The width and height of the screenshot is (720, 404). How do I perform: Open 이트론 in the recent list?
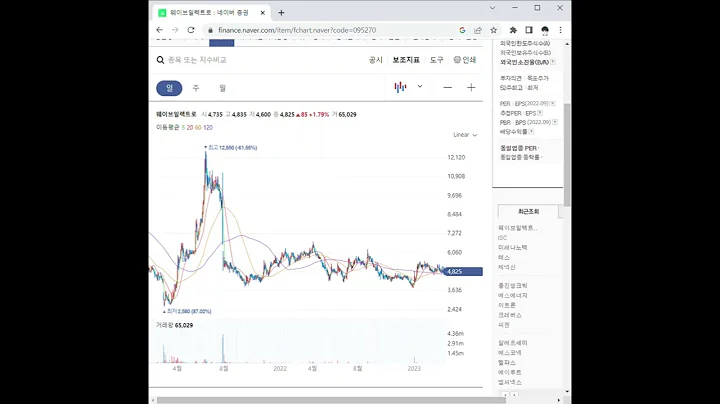pyautogui.click(x=506, y=305)
